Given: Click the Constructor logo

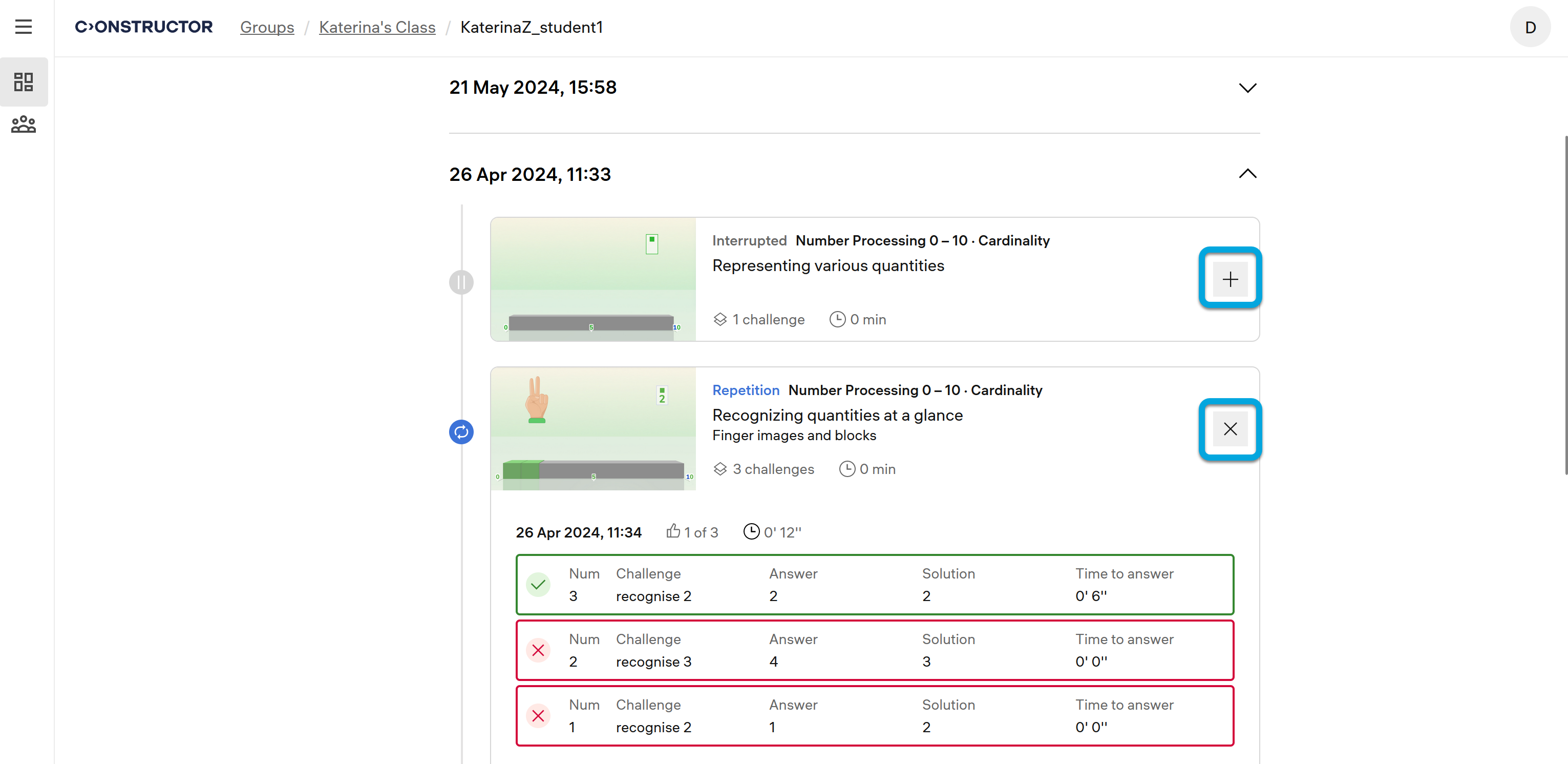Looking at the screenshot, I should coord(144,27).
